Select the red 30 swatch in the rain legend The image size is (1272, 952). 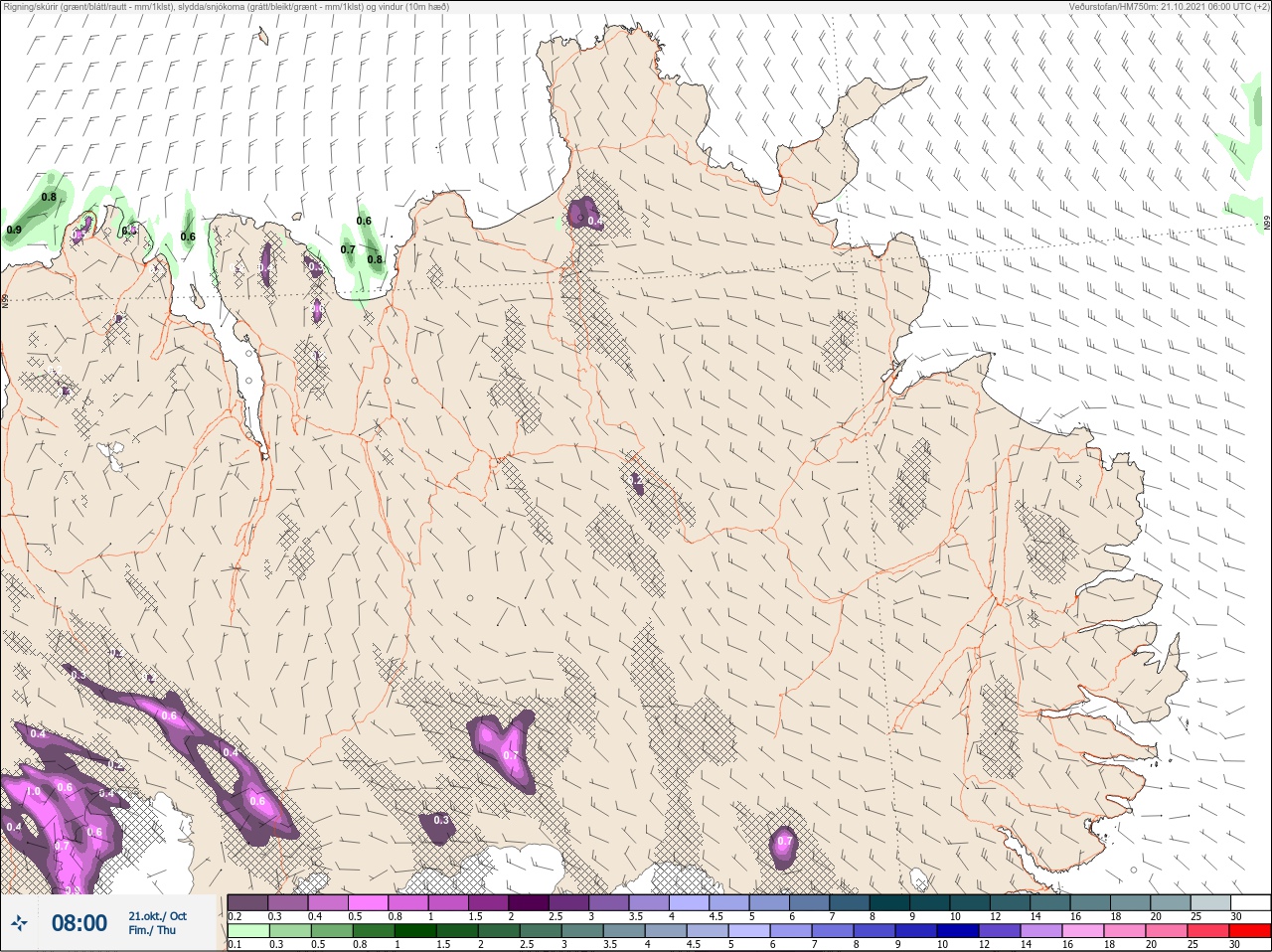pyautogui.click(x=1251, y=931)
